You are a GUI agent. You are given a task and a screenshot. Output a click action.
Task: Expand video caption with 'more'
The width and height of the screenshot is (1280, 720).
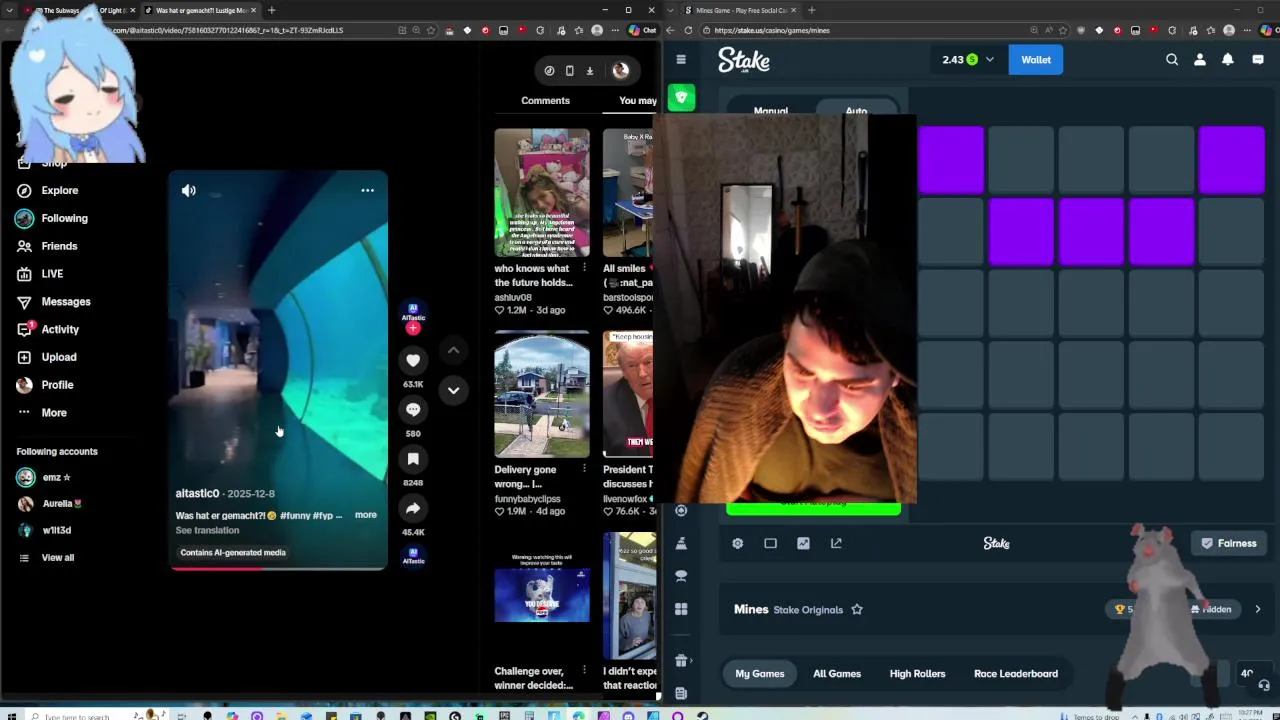366,515
